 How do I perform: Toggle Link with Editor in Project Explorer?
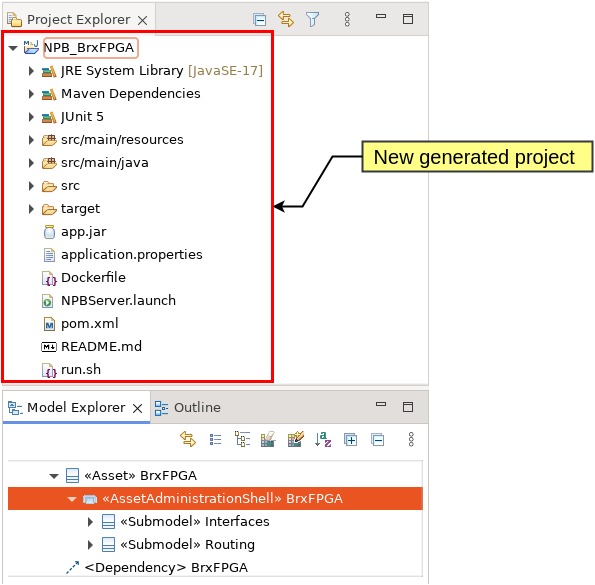(x=286, y=19)
